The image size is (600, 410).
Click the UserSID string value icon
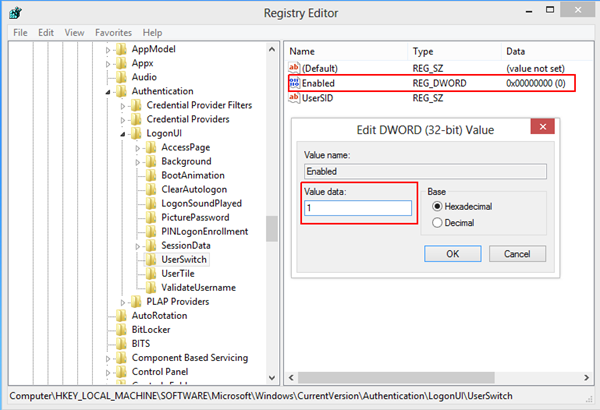click(295, 98)
